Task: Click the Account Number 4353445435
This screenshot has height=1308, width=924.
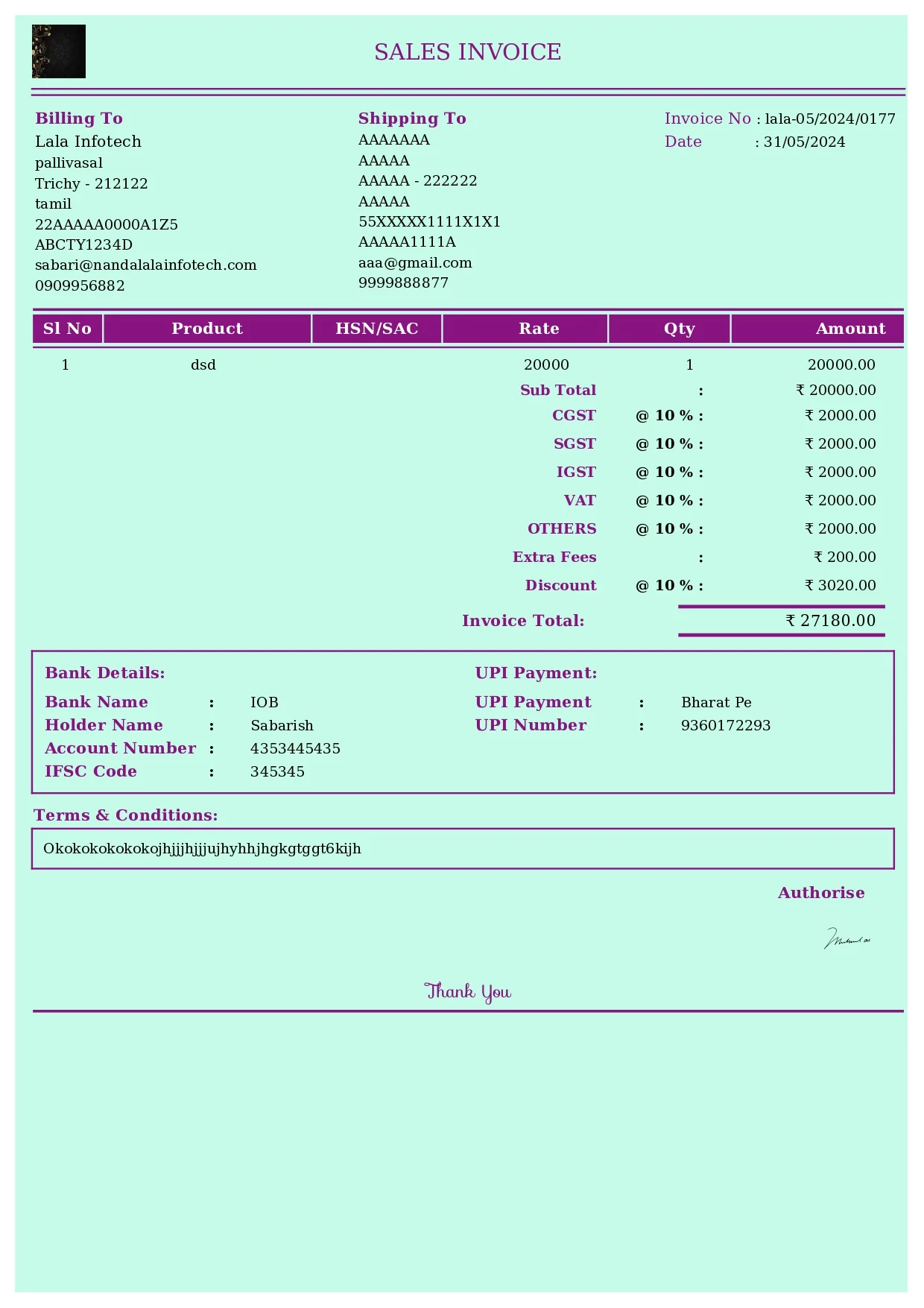Action: tap(295, 749)
